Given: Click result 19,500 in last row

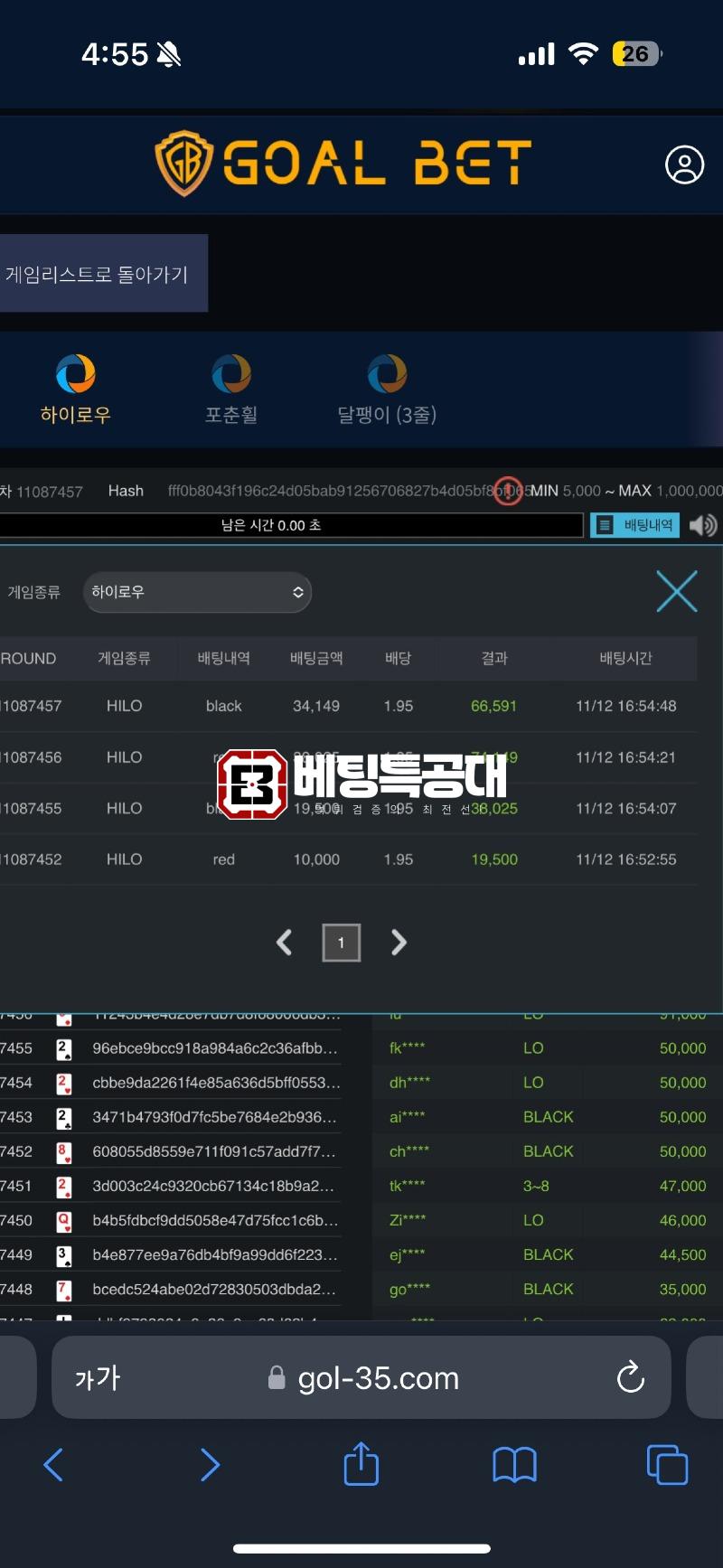Looking at the screenshot, I should click(x=494, y=859).
